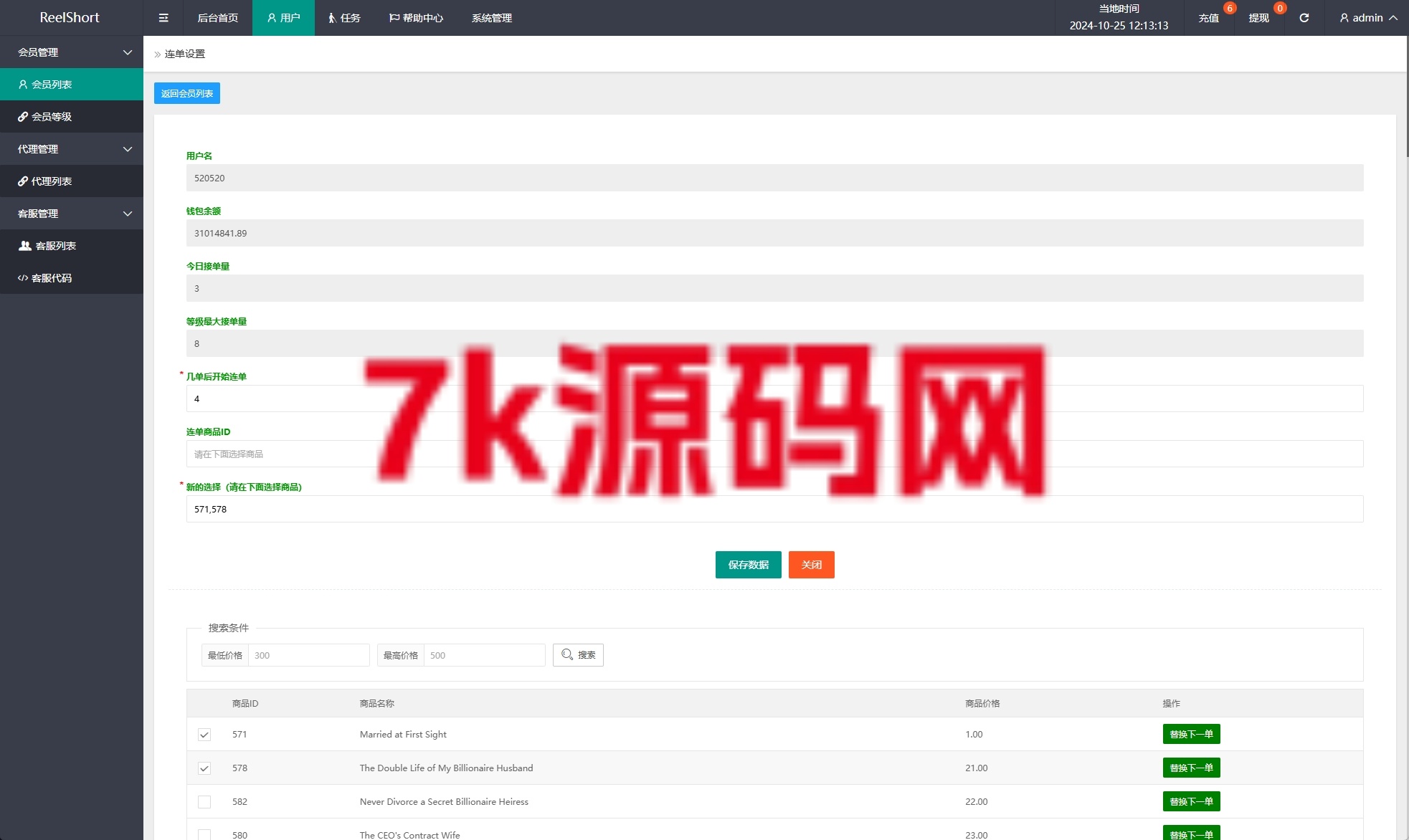Click the 搜索 button

578,655
